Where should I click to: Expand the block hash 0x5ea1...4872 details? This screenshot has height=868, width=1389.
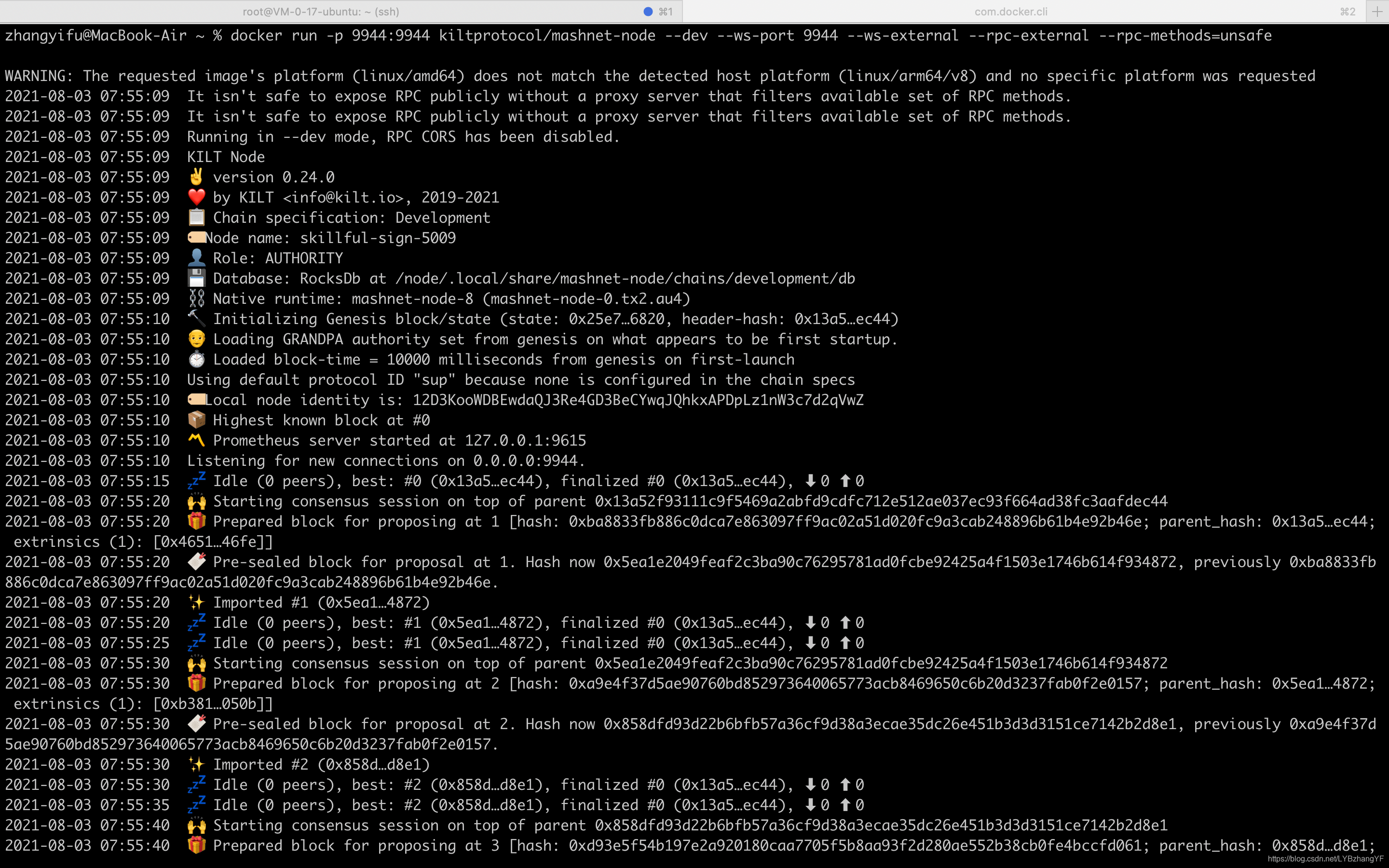371,602
